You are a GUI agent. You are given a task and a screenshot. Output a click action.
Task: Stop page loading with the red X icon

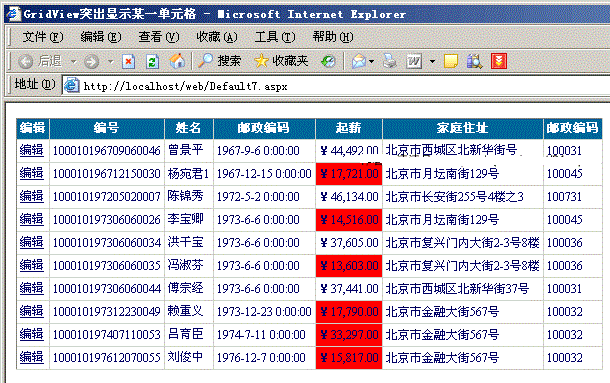[x=128, y=61]
